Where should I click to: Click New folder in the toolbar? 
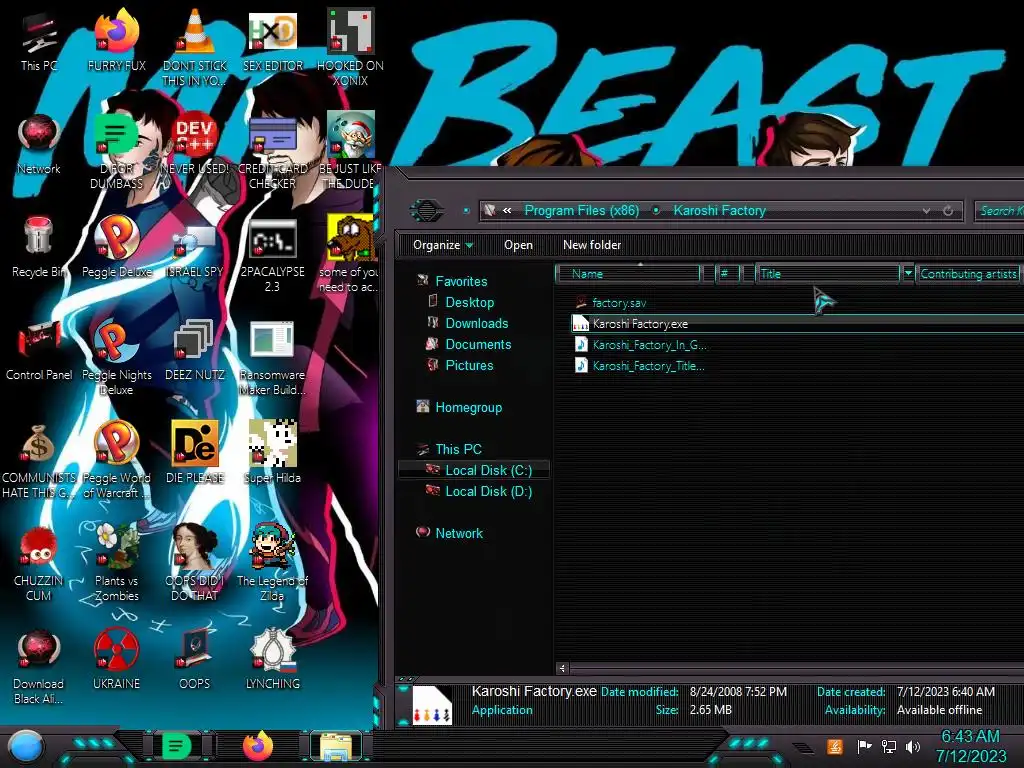click(592, 245)
